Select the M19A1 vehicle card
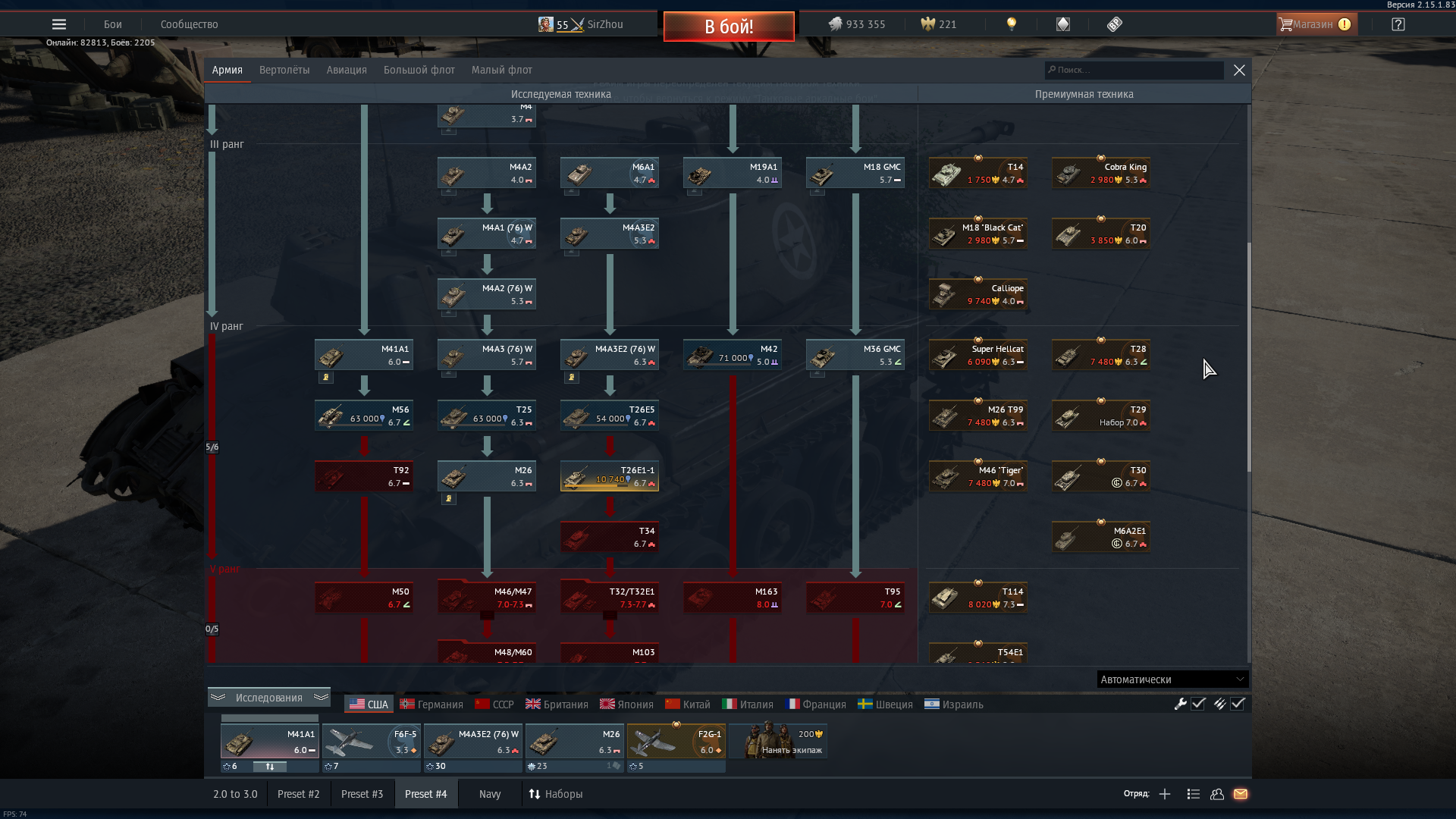The image size is (1456, 819). pos(733,173)
